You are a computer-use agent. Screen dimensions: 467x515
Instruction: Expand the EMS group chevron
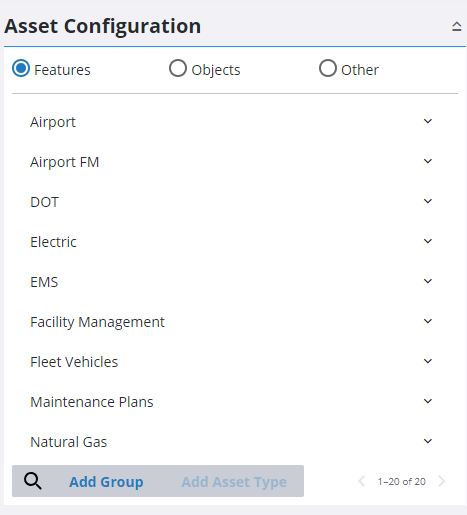pyautogui.click(x=428, y=281)
